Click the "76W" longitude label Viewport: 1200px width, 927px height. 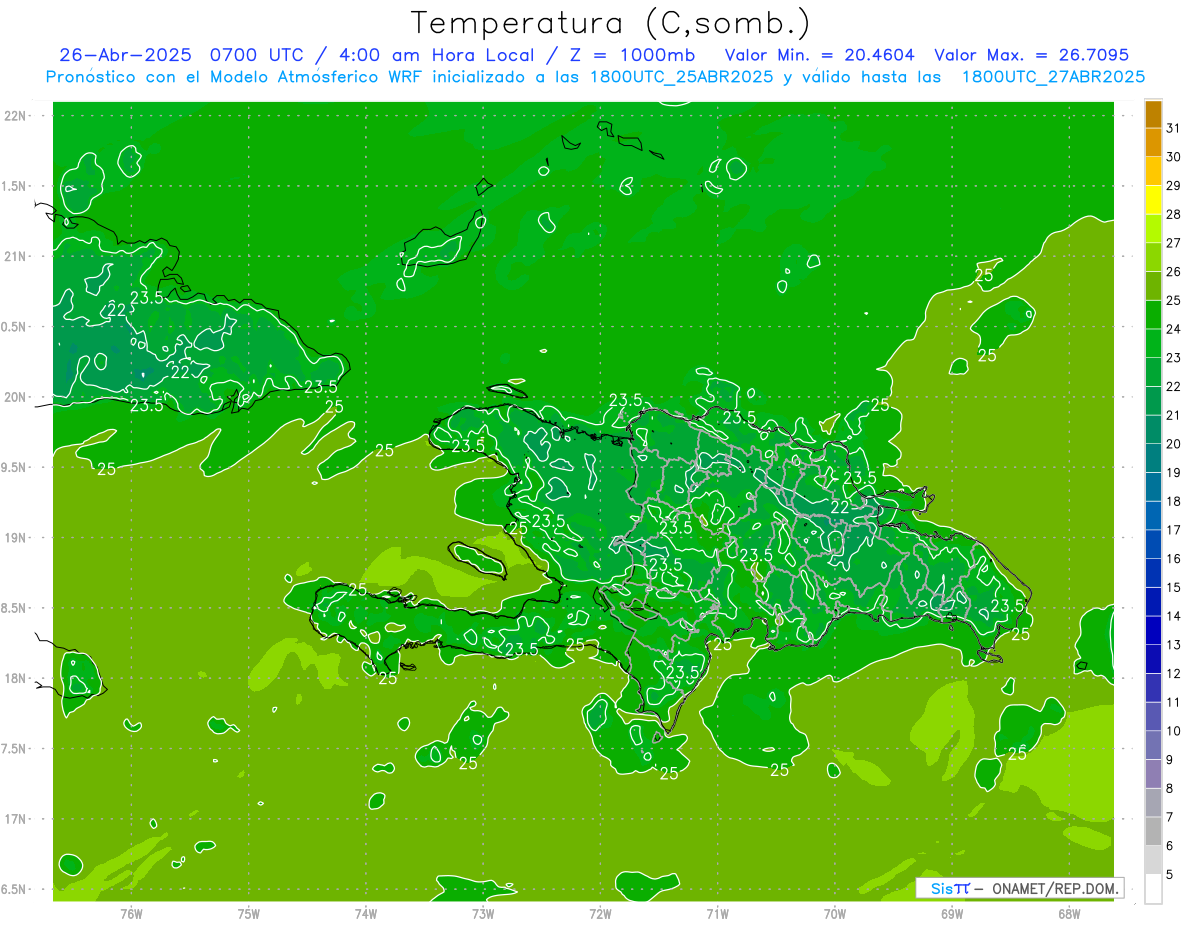point(131,913)
